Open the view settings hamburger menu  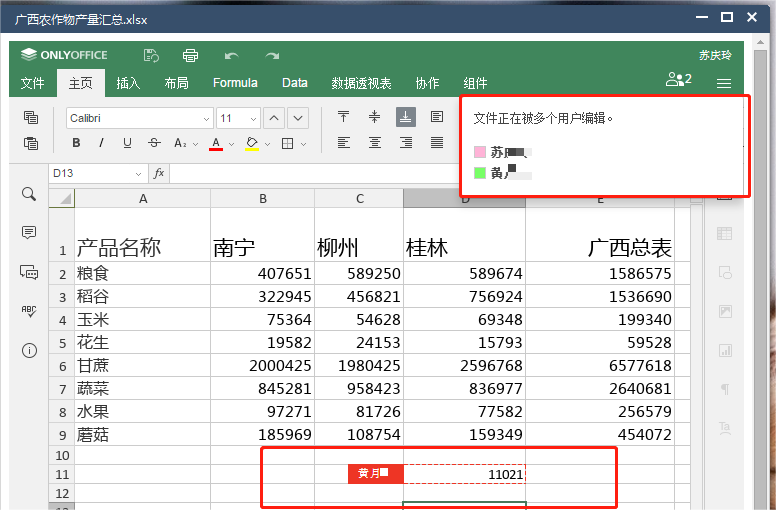click(724, 83)
